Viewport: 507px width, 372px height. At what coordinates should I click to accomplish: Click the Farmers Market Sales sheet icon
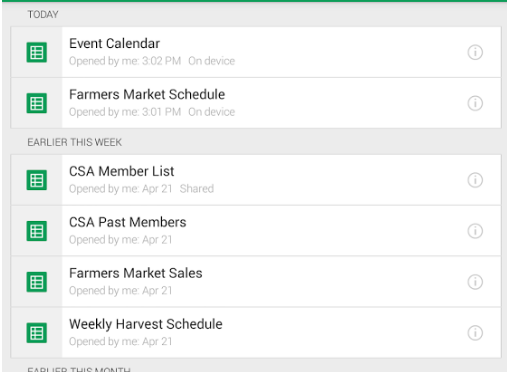coord(37,282)
